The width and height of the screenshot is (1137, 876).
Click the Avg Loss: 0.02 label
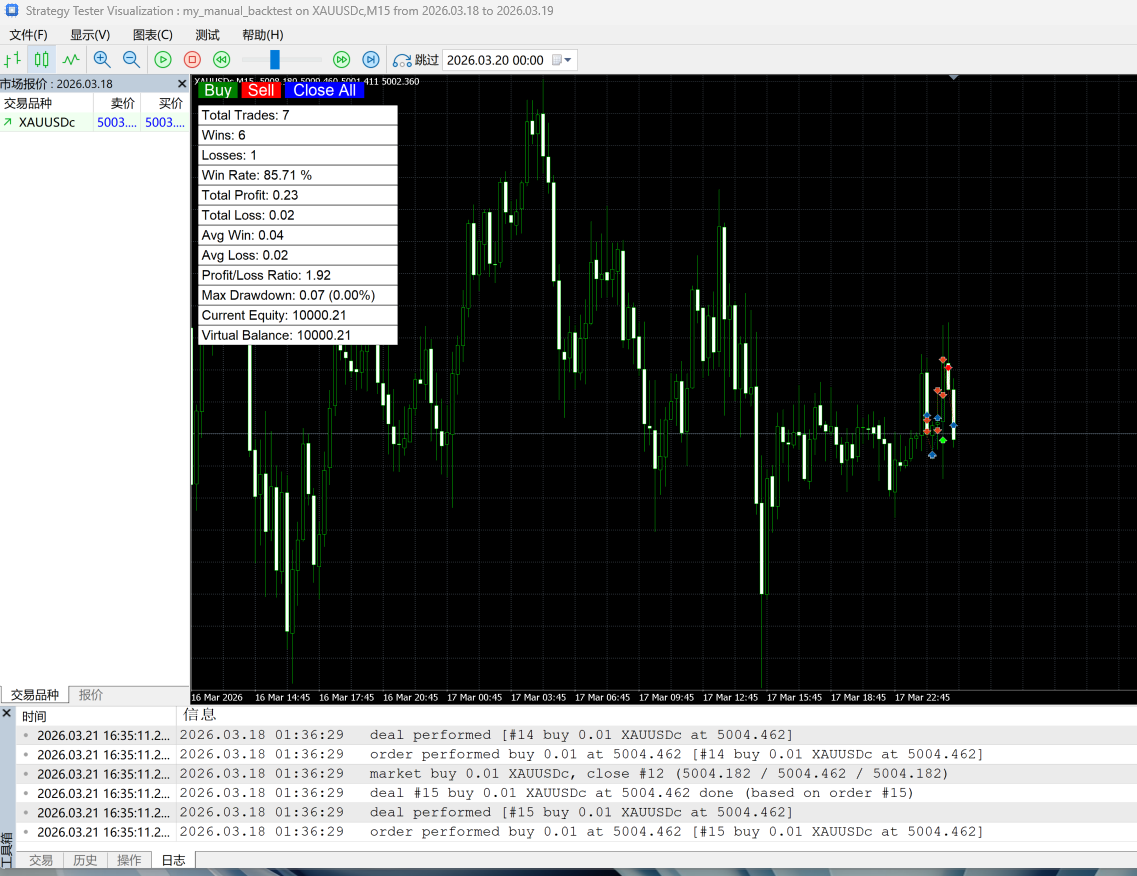coord(297,255)
